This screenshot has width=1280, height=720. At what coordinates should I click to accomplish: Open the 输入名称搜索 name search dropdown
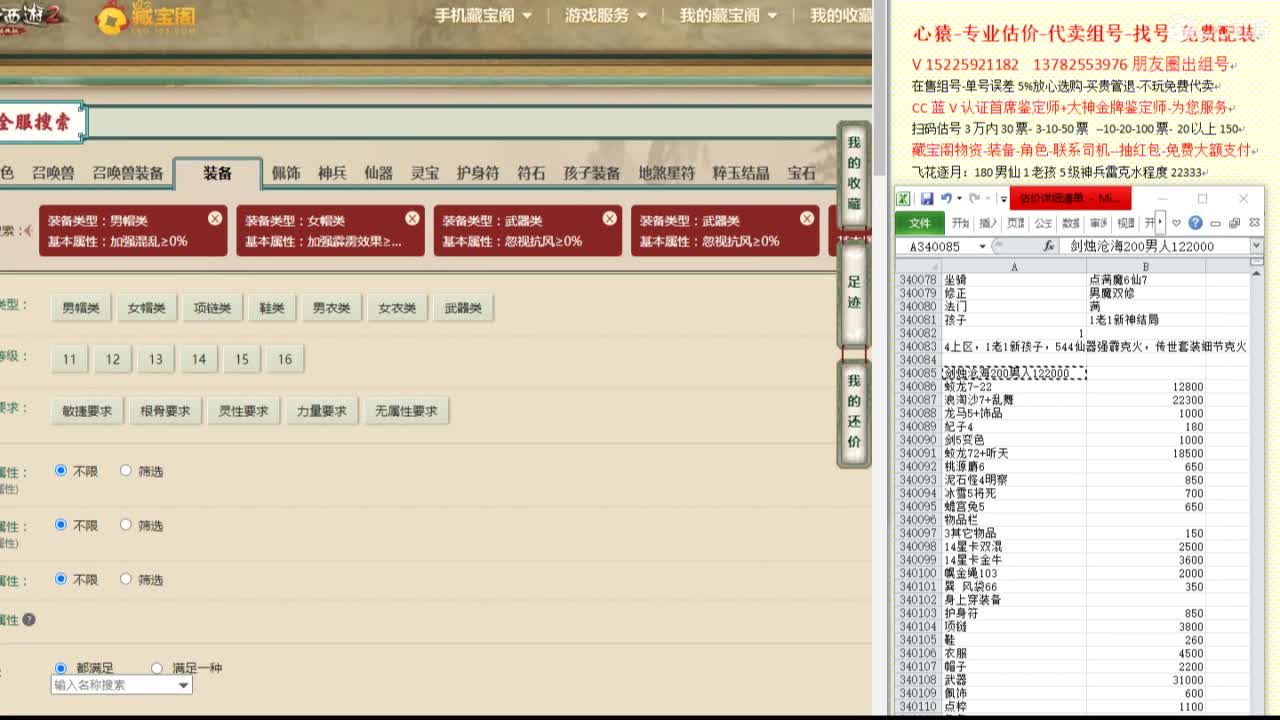[182, 685]
